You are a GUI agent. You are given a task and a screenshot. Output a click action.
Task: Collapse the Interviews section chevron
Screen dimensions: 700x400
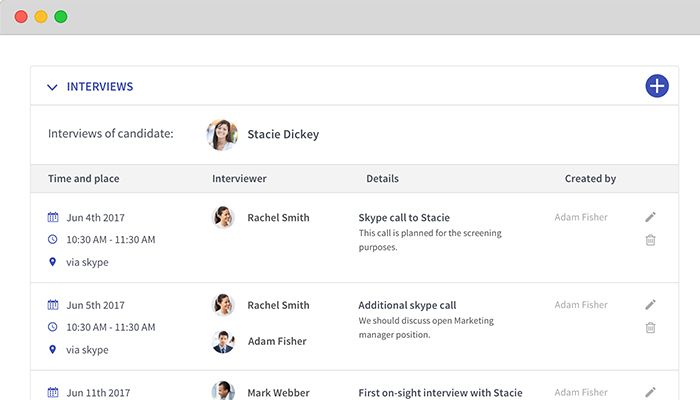click(x=52, y=87)
